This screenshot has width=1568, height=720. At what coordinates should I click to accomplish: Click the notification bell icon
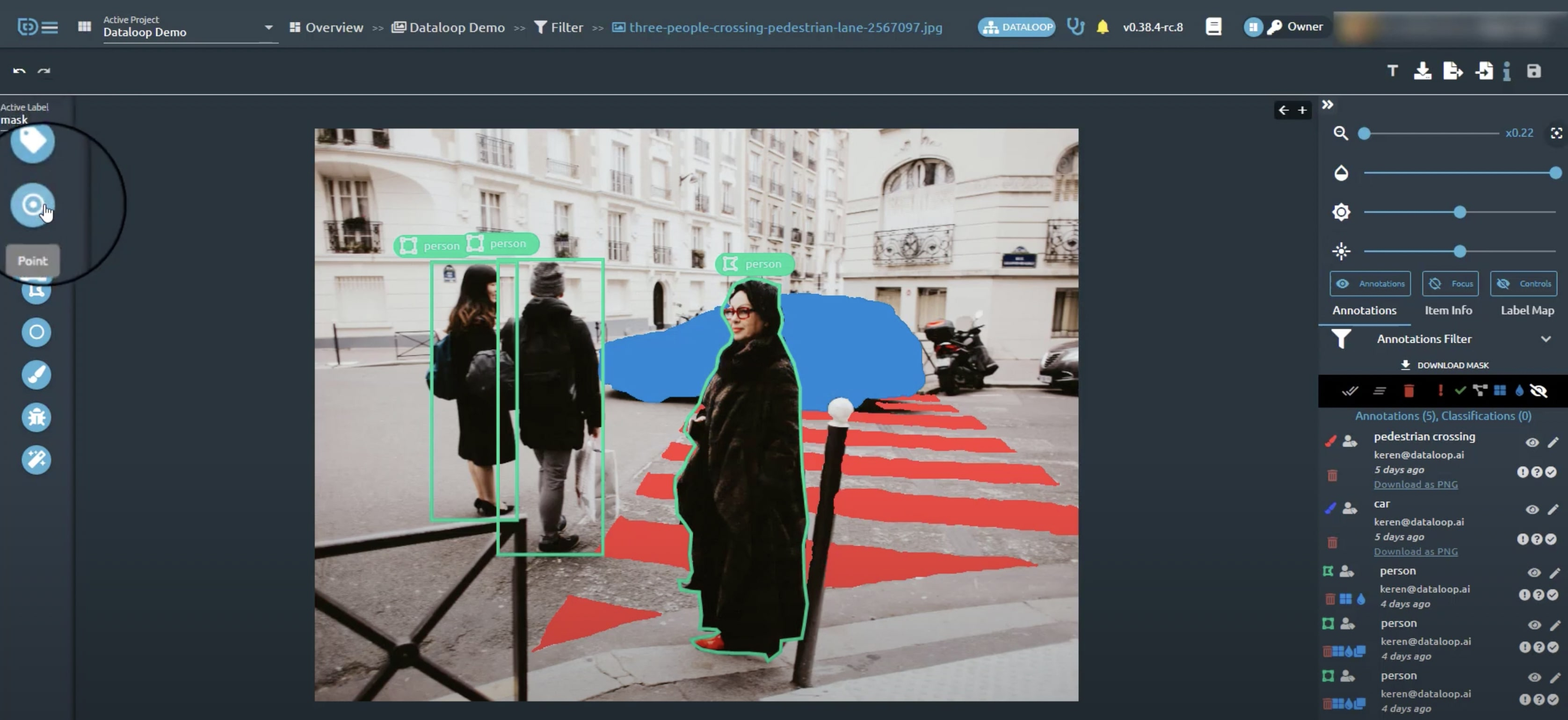[1103, 28]
